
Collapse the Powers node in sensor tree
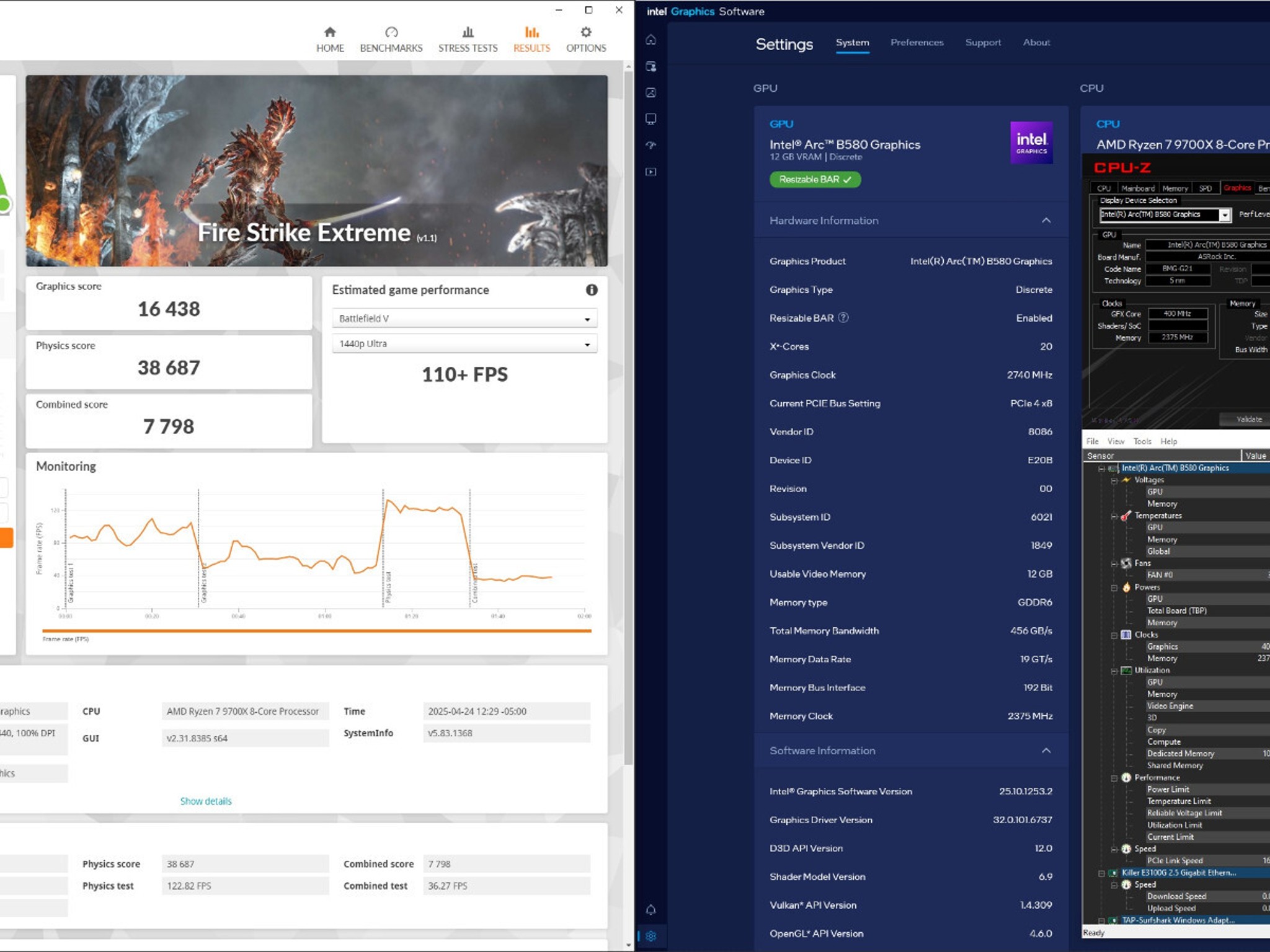tap(1114, 588)
